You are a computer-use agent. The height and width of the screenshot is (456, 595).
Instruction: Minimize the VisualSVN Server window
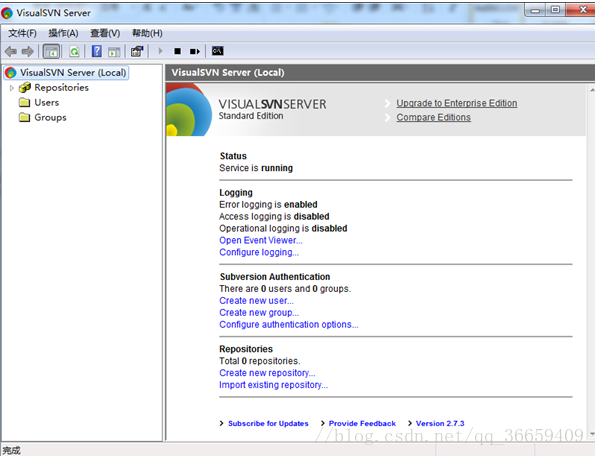tap(535, 10)
